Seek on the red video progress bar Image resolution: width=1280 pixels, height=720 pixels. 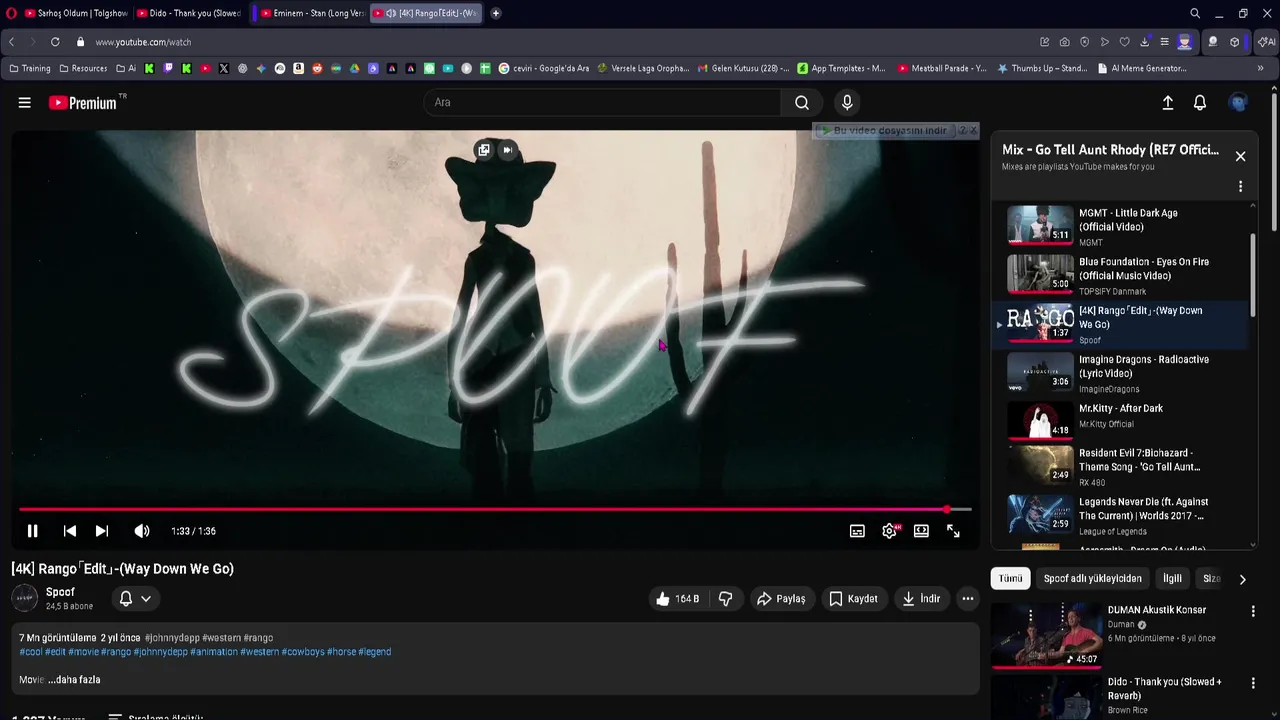495,509
